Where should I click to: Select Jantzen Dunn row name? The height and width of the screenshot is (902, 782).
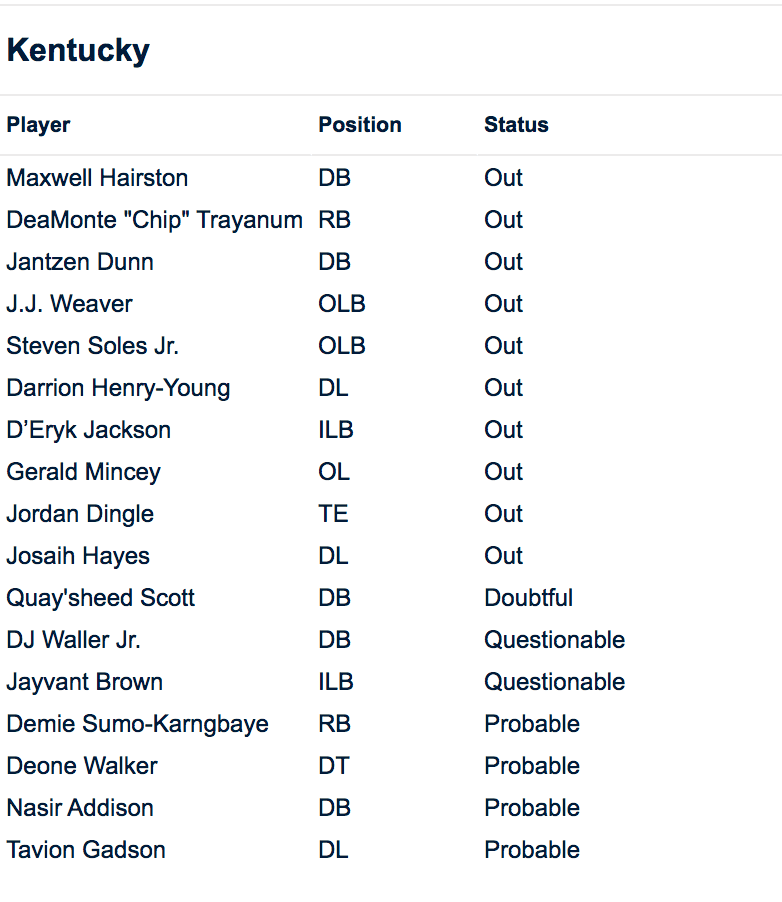coord(80,262)
